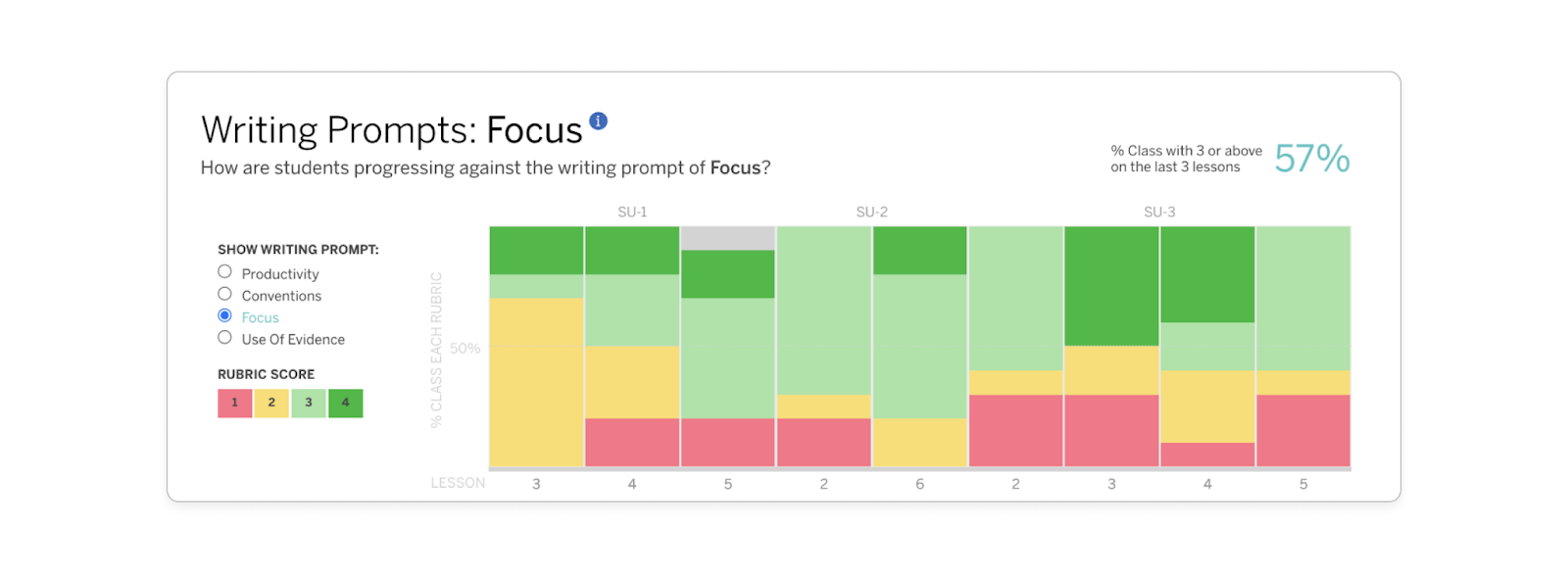1568x572 pixels.
Task: Click the Lesson 6 label under SU-2
Action: pos(920,482)
